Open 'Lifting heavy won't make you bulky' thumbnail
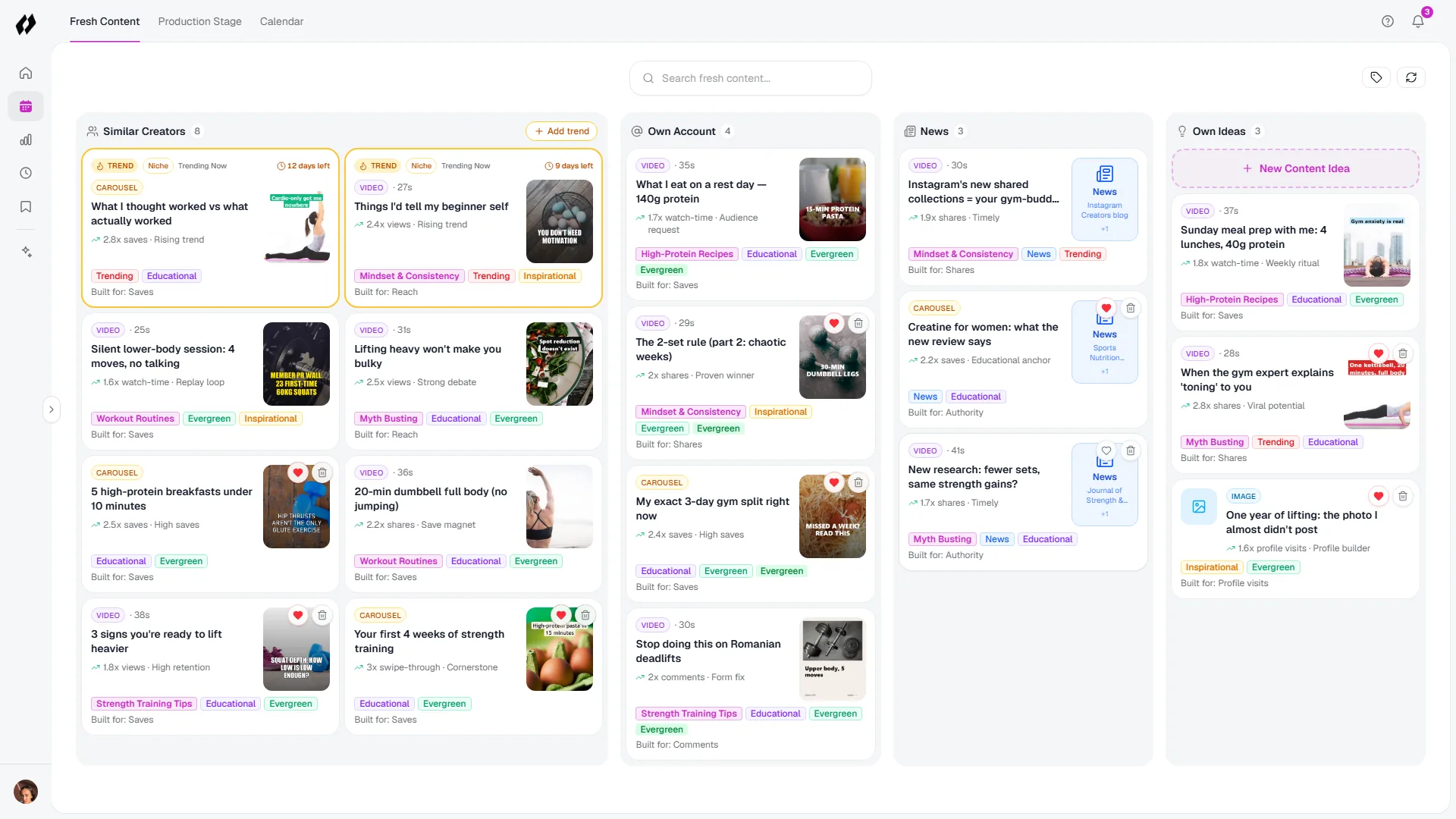The image size is (1456, 819). pyautogui.click(x=560, y=364)
